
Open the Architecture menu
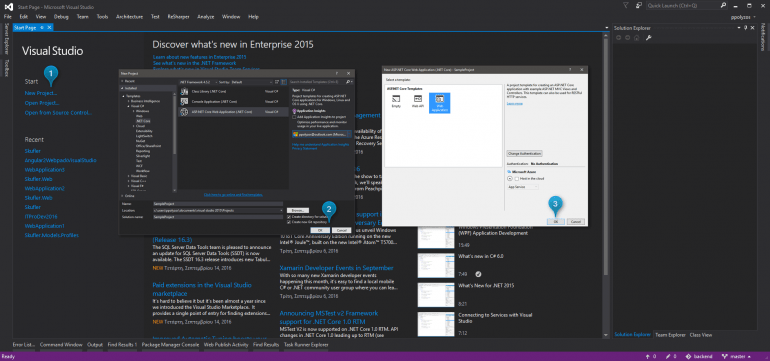129,17
